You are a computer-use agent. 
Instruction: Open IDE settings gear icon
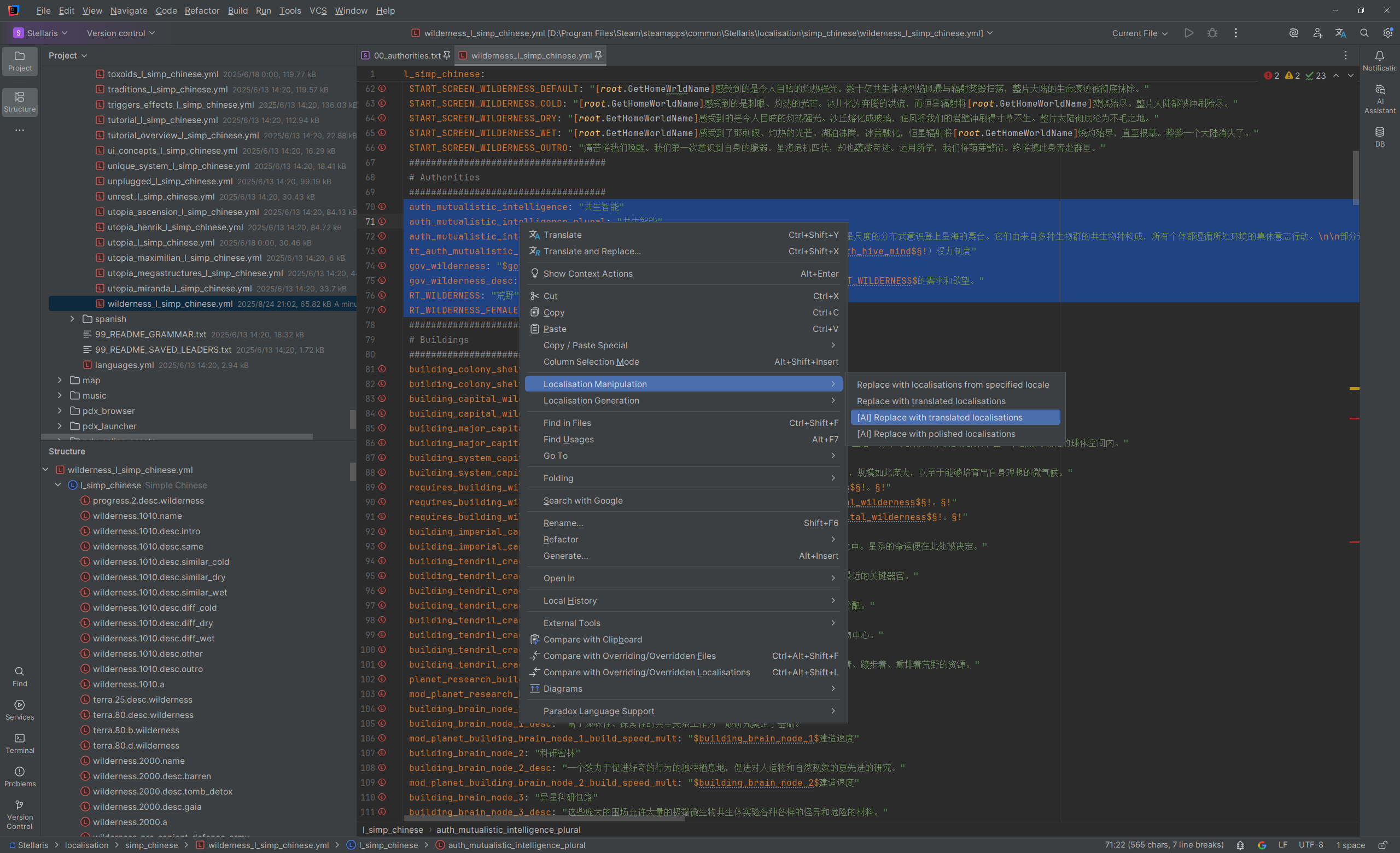(x=1387, y=33)
